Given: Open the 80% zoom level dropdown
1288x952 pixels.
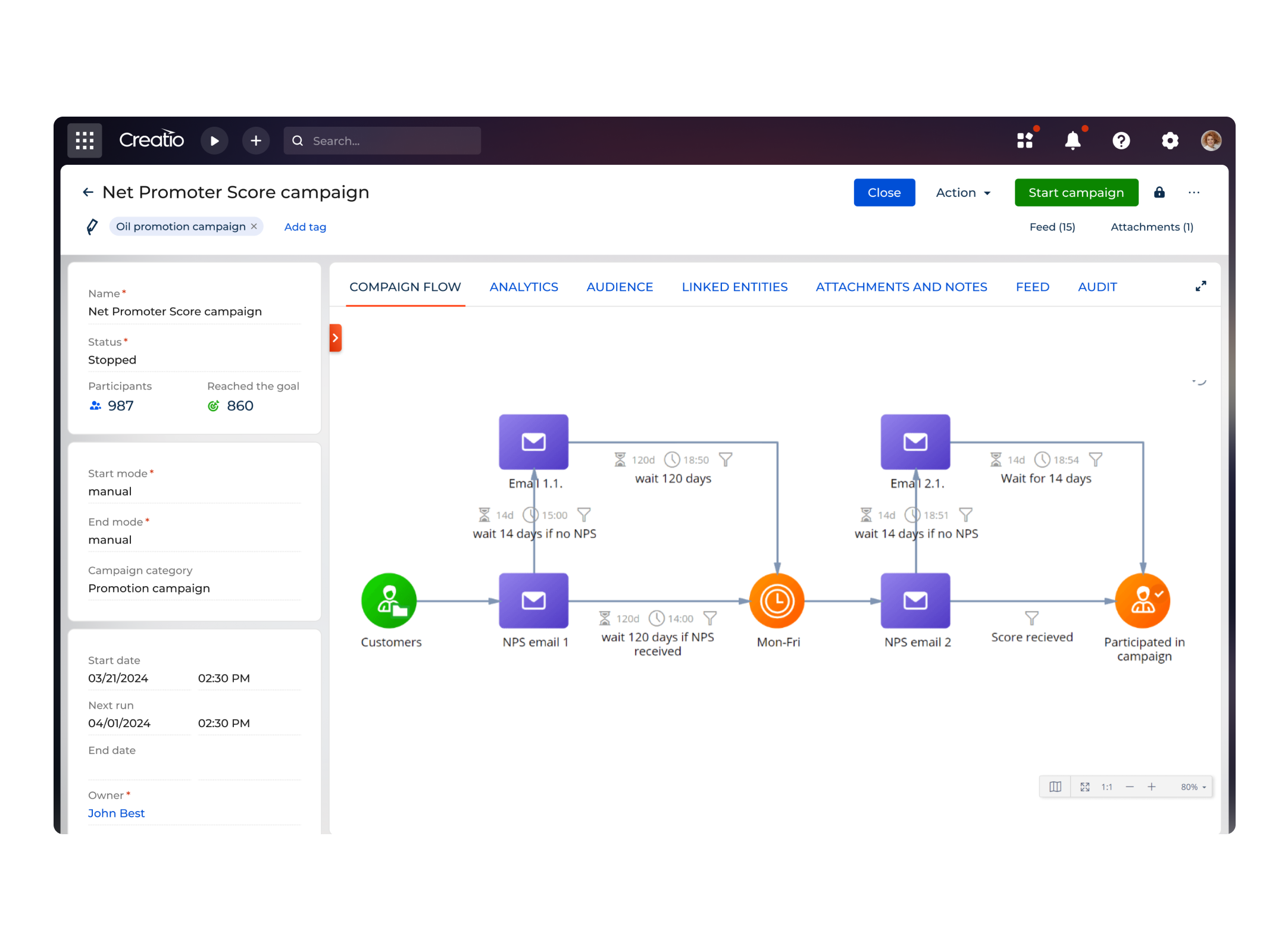Looking at the screenshot, I should pos(1193,787).
